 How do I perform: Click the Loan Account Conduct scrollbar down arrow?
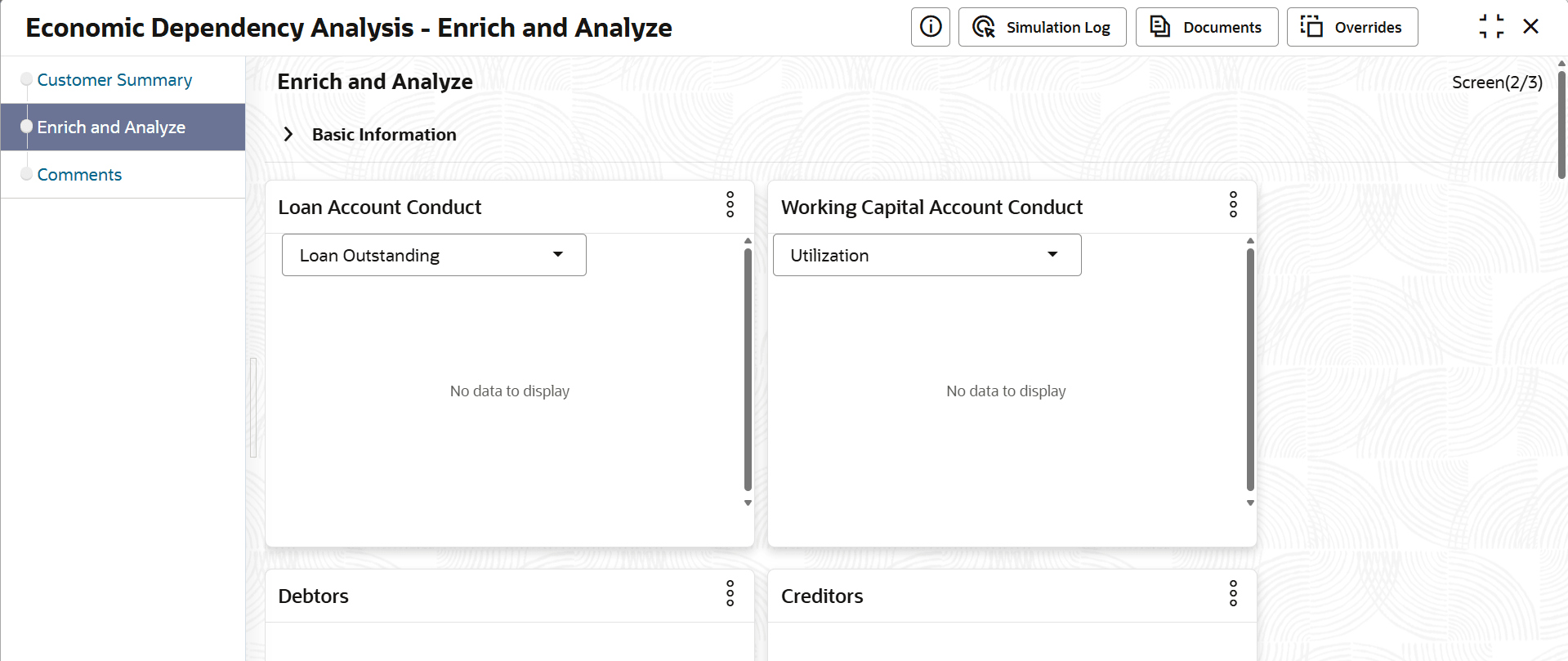click(748, 503)
